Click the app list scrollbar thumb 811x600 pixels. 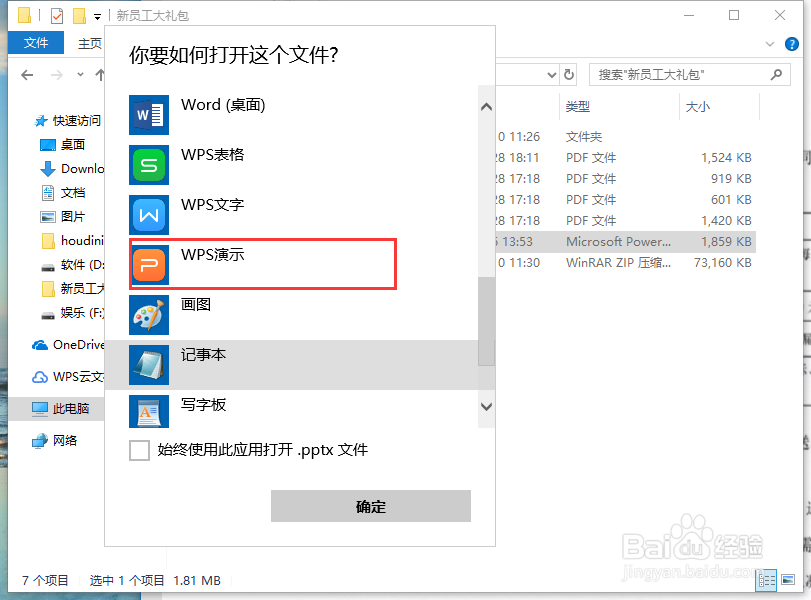point(486,321)
